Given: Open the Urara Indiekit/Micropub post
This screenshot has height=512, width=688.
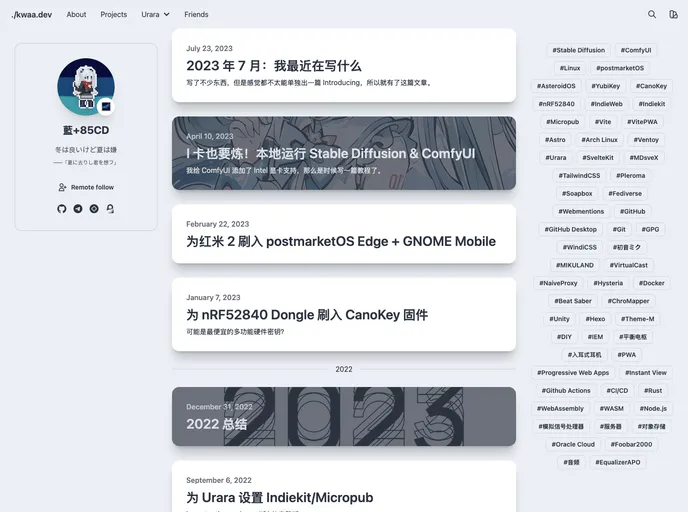Looking at the screenshot, I should tap(344, 486).
